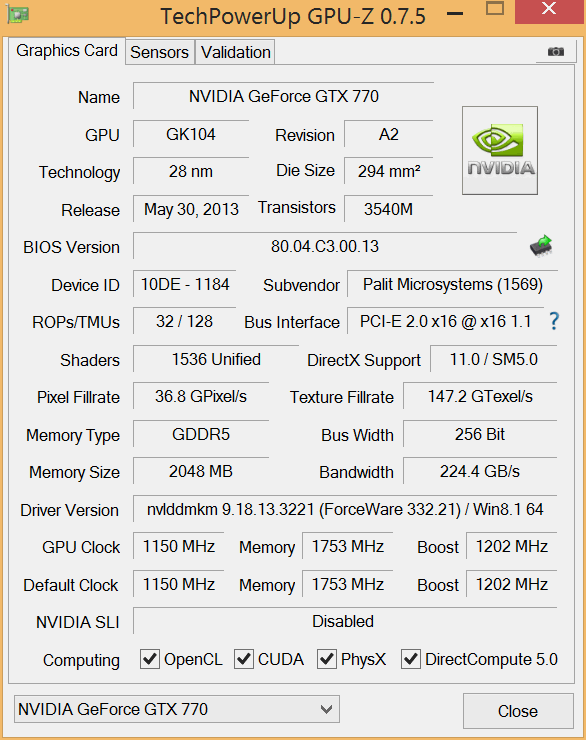586x740 pixels.
Task: Toggle the DirectCompute 5.0 checkbox
Action: (410, 659)
